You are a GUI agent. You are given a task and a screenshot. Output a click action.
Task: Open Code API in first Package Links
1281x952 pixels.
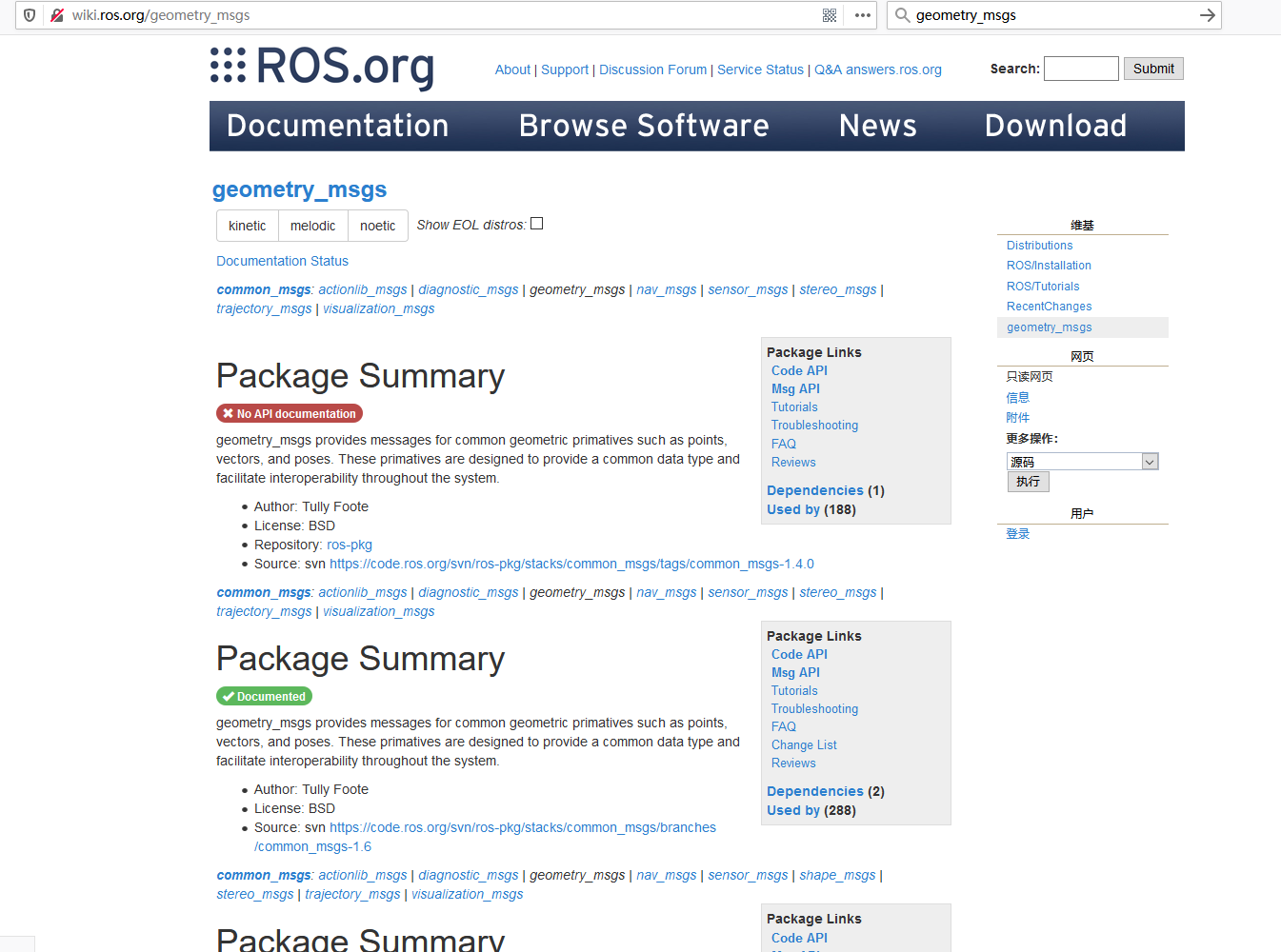coord(799,370)
